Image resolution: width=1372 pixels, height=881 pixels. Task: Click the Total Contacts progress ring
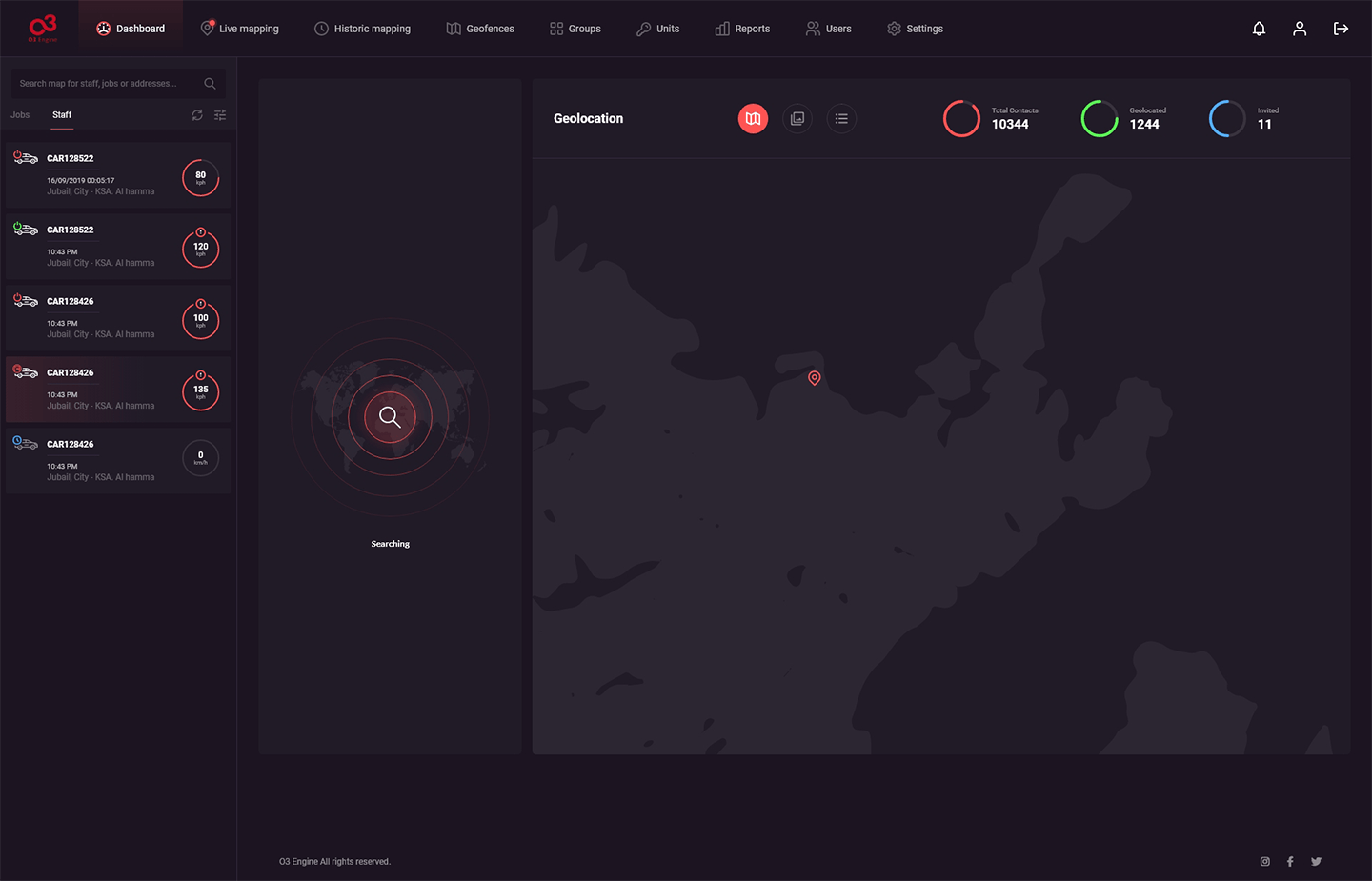tap(961, 119)
